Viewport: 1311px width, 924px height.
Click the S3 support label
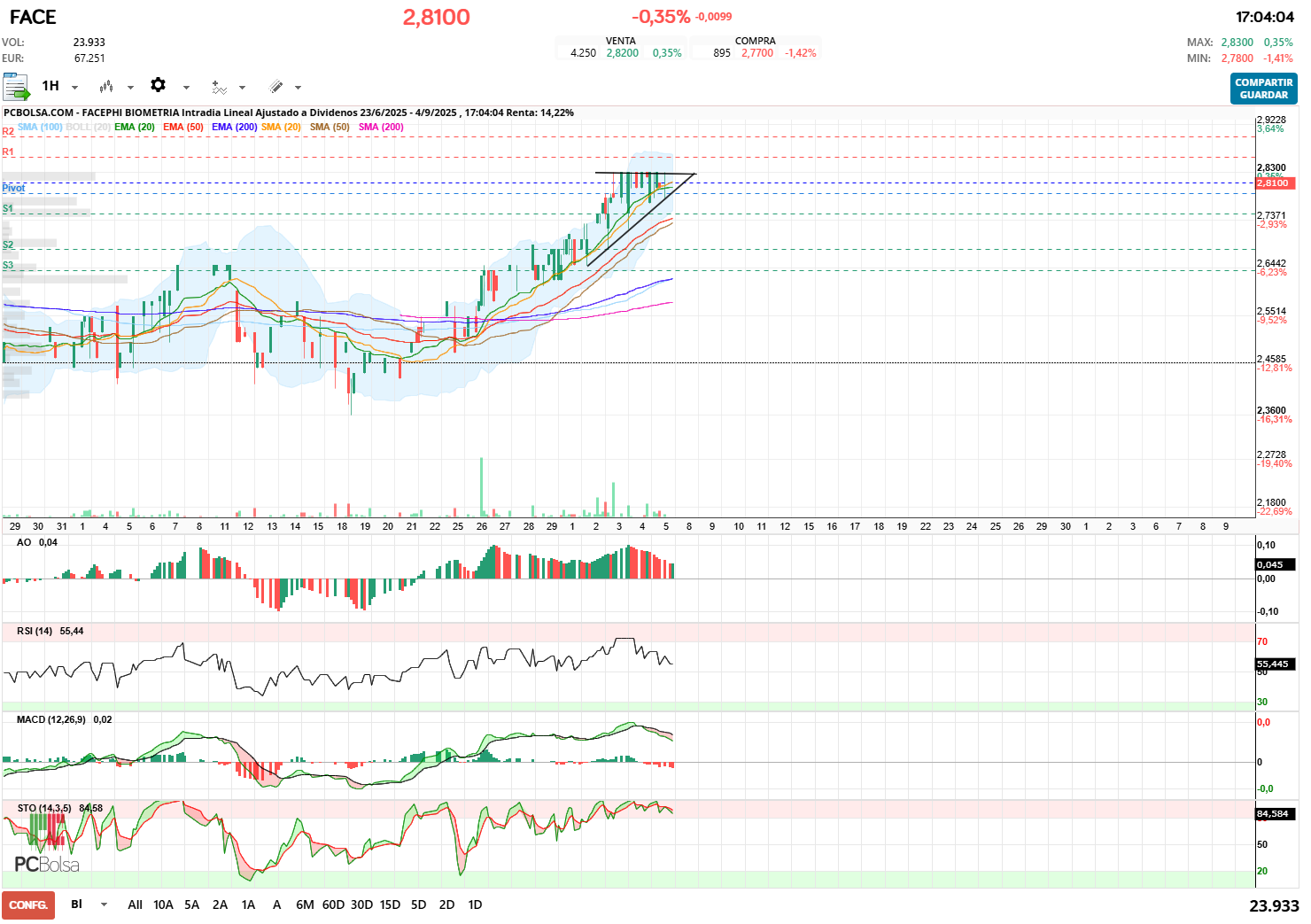pos(8,266)
